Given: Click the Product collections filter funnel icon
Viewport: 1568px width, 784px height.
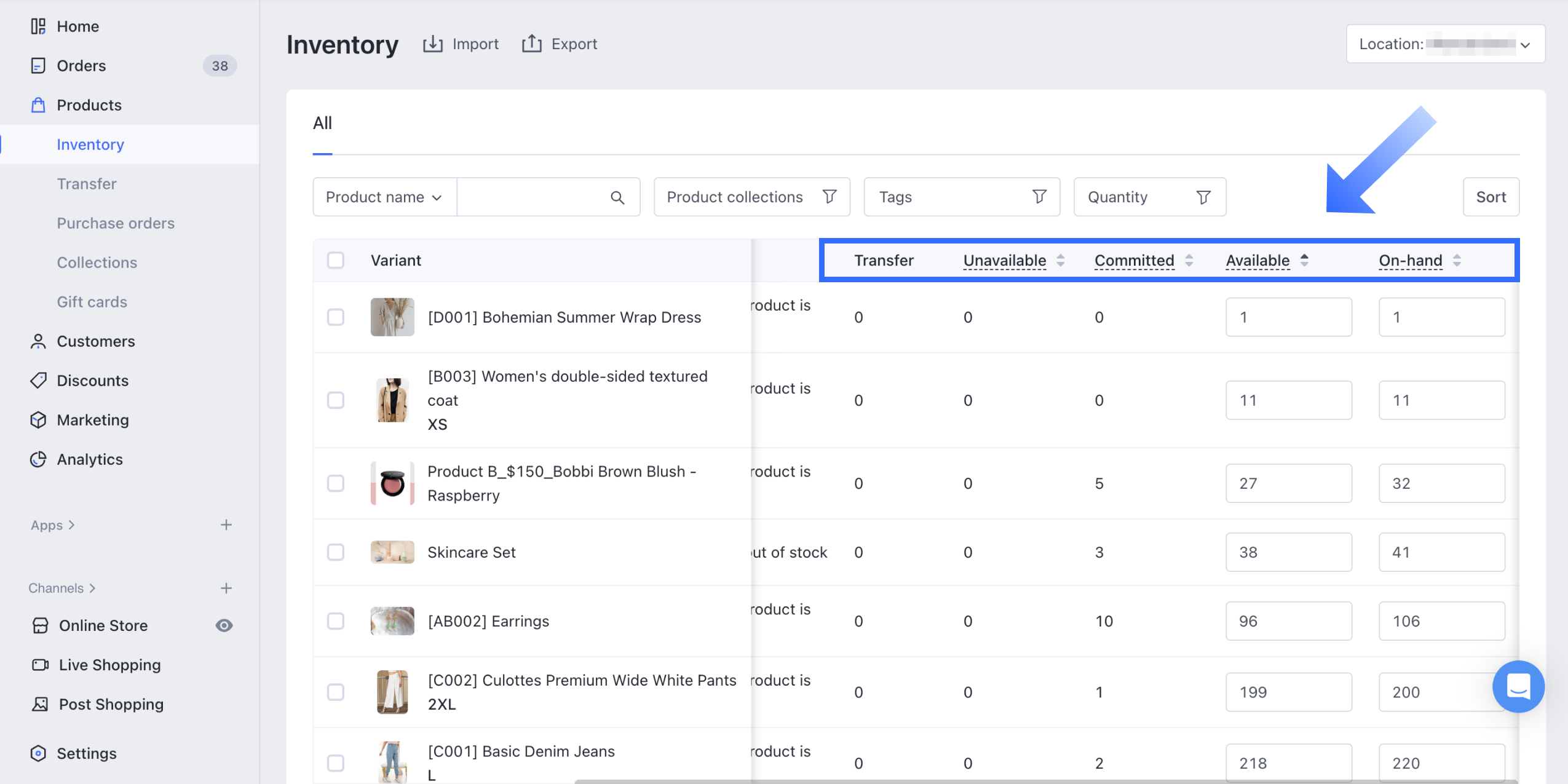Looking at the screenshot, I should 830,197.
